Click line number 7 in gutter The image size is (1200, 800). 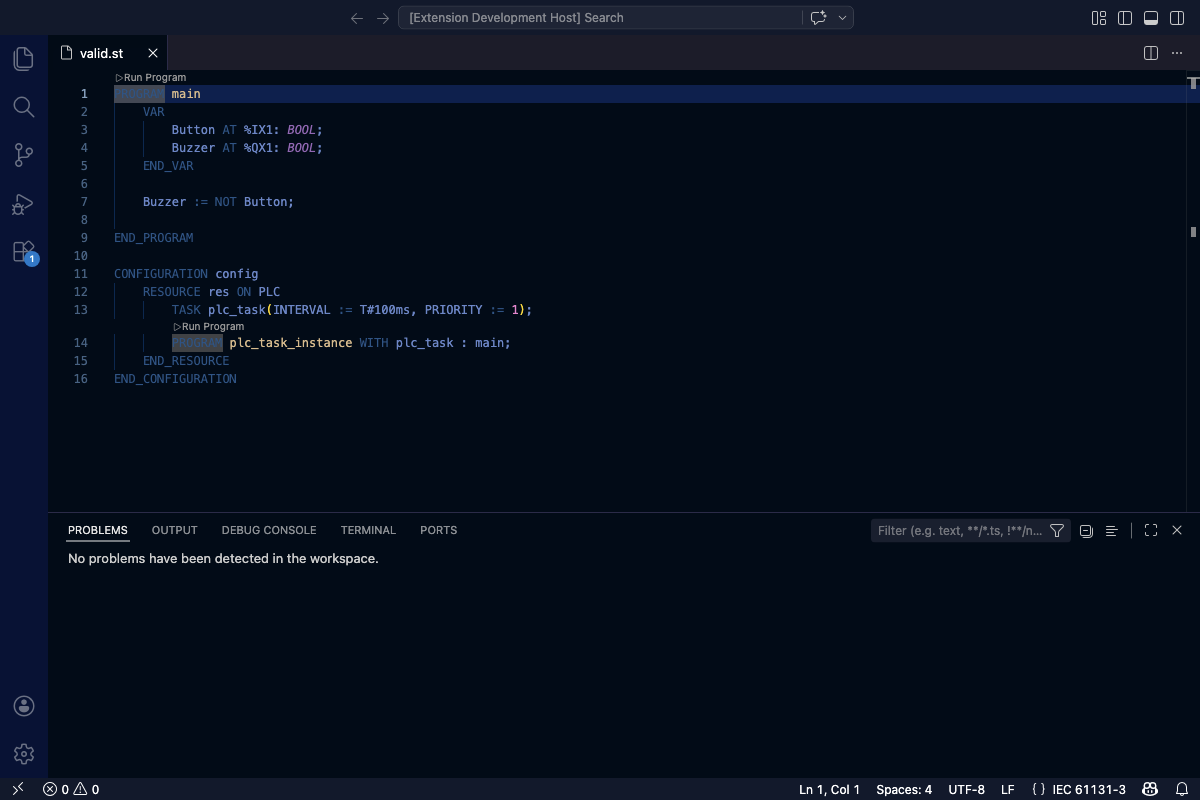85,202
